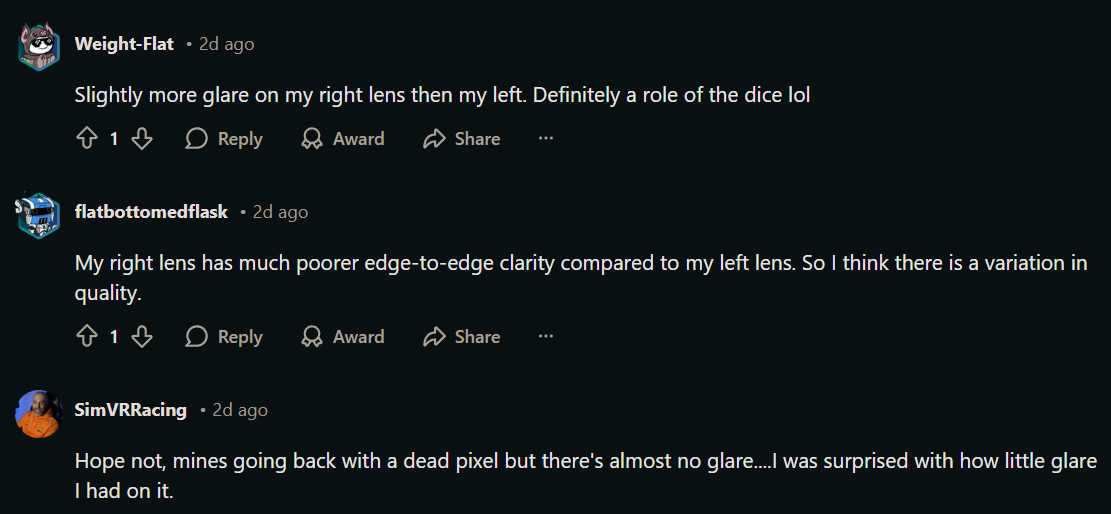Image resolution: width=1111 pixels, height=514 pixels.
Task: Share Weight-Flat's comment
Action: coord(462,138)
